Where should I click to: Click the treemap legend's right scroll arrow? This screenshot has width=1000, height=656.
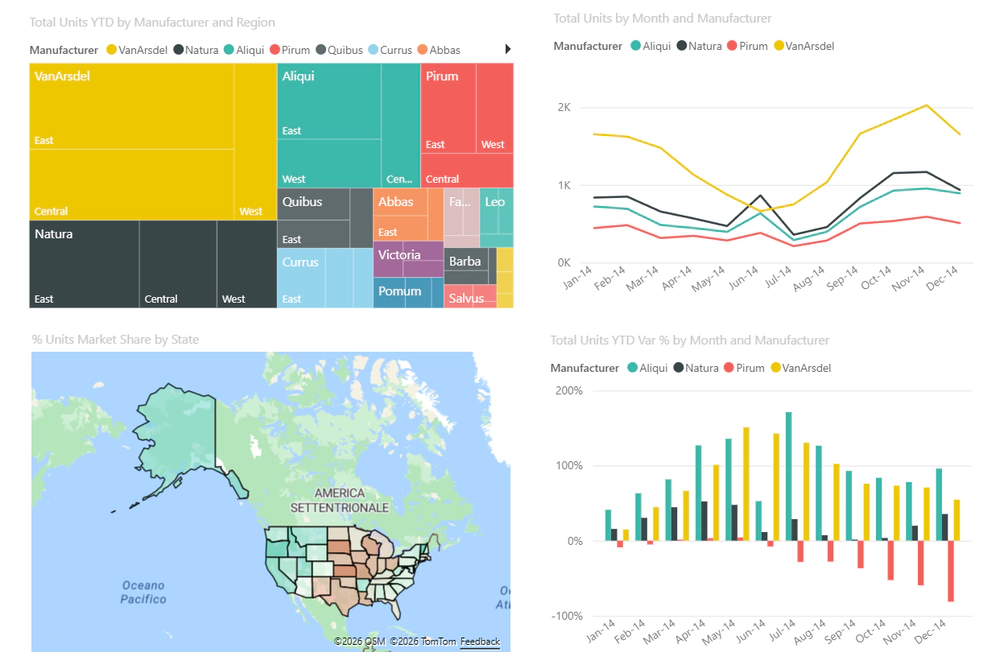pyautogui.click(x=508, y=49)
